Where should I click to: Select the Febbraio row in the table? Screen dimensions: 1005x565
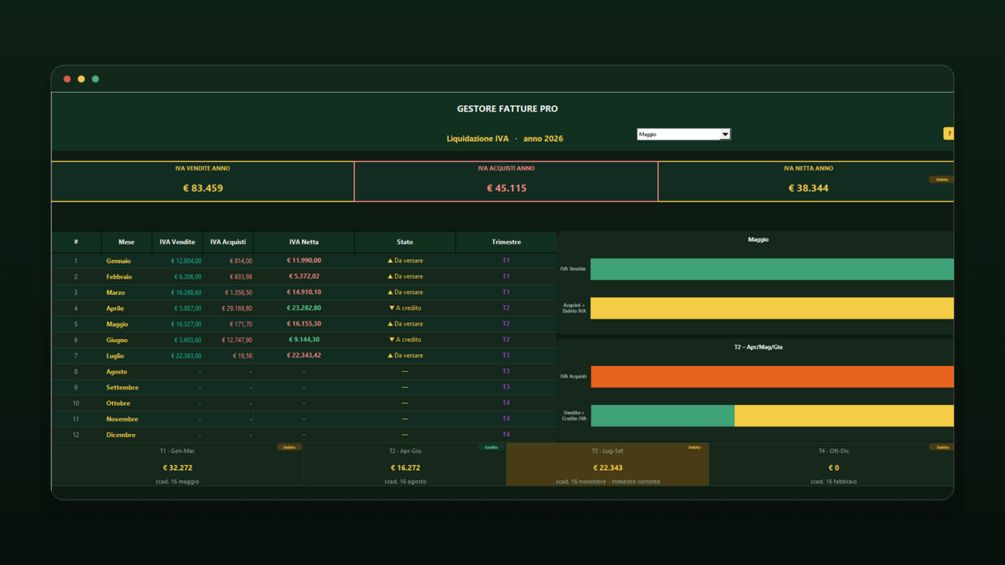coord(304,277)
